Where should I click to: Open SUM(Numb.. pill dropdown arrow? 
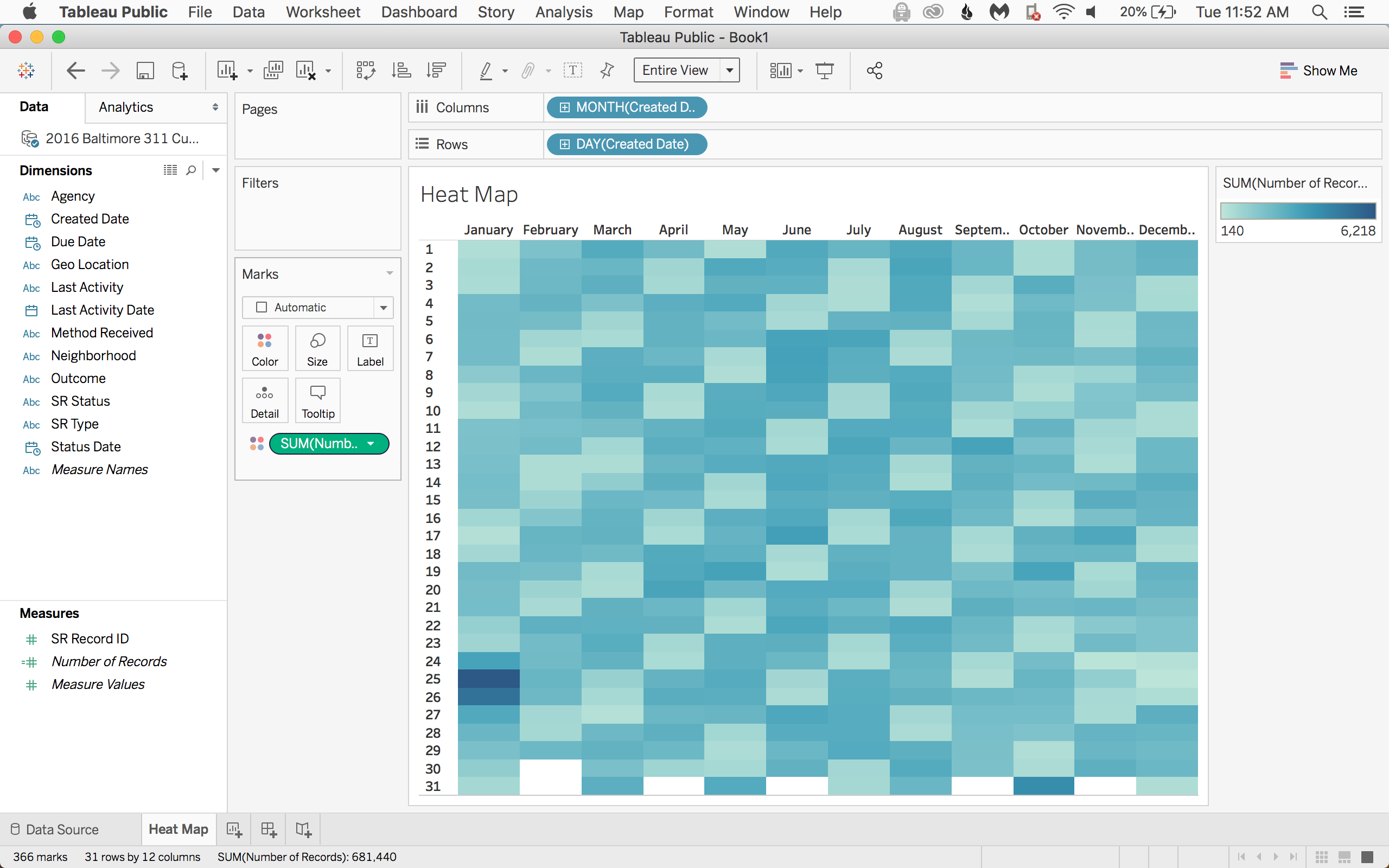[x=371, y=444]
